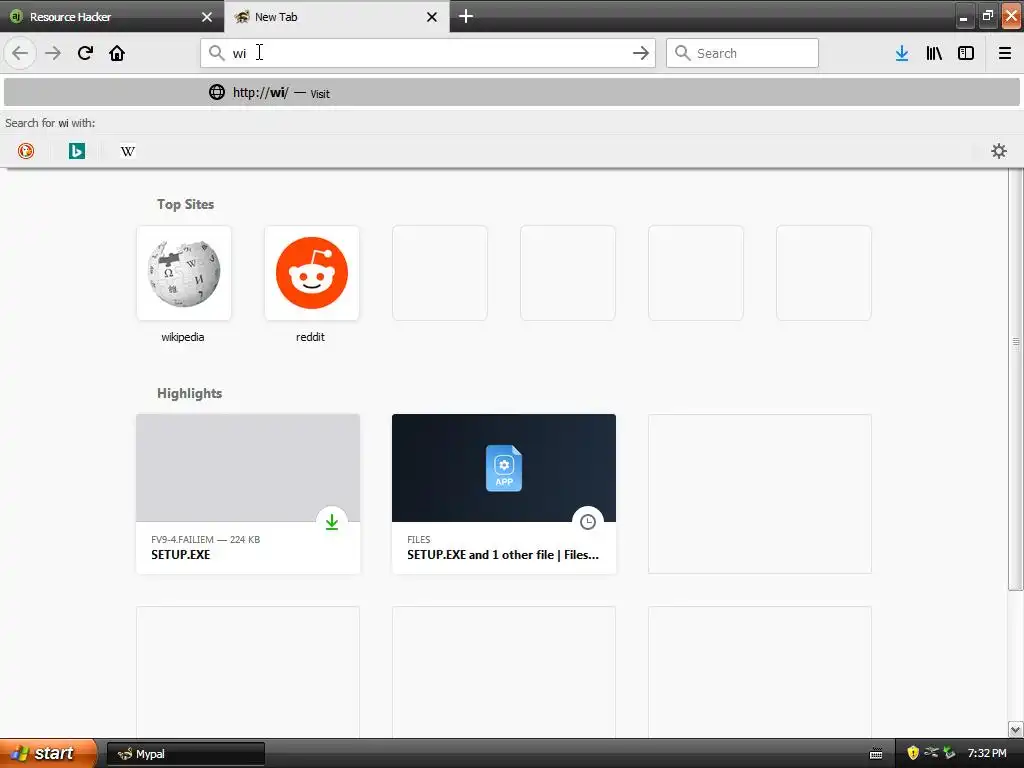The image size is (1024, 768).
Task: Click the scrollbar down arrow
Action: pos(1016,729)
